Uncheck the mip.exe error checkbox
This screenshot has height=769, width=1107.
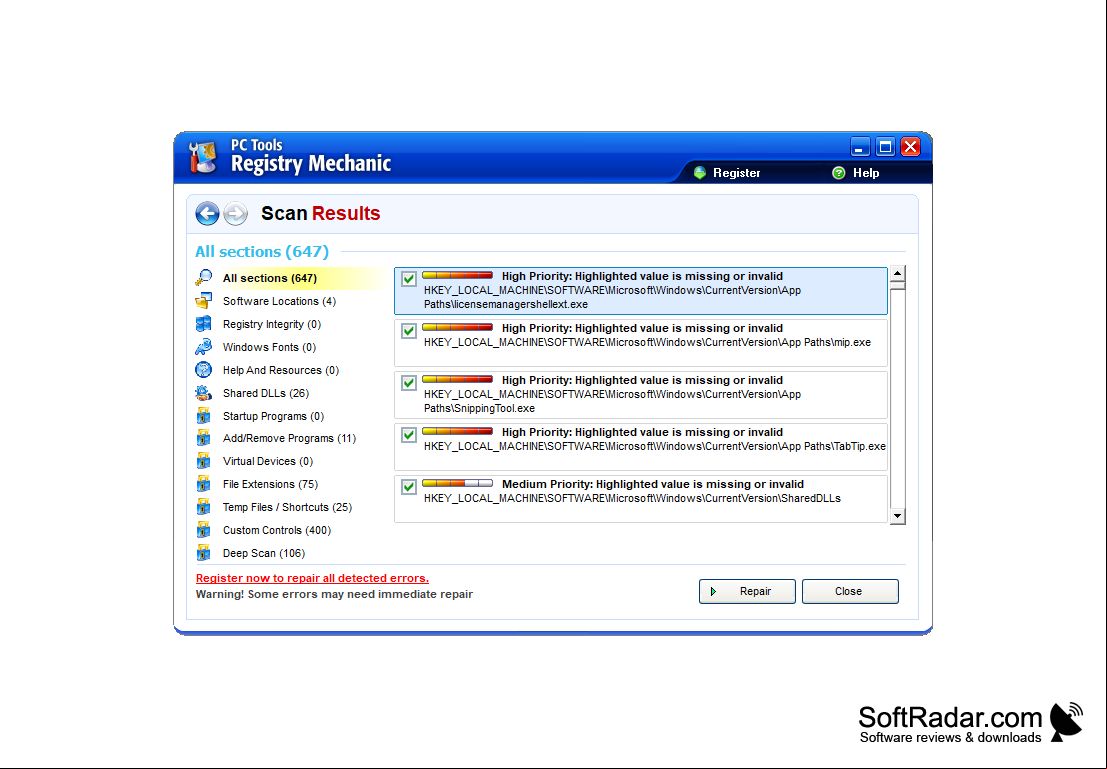tap(409, 330)
